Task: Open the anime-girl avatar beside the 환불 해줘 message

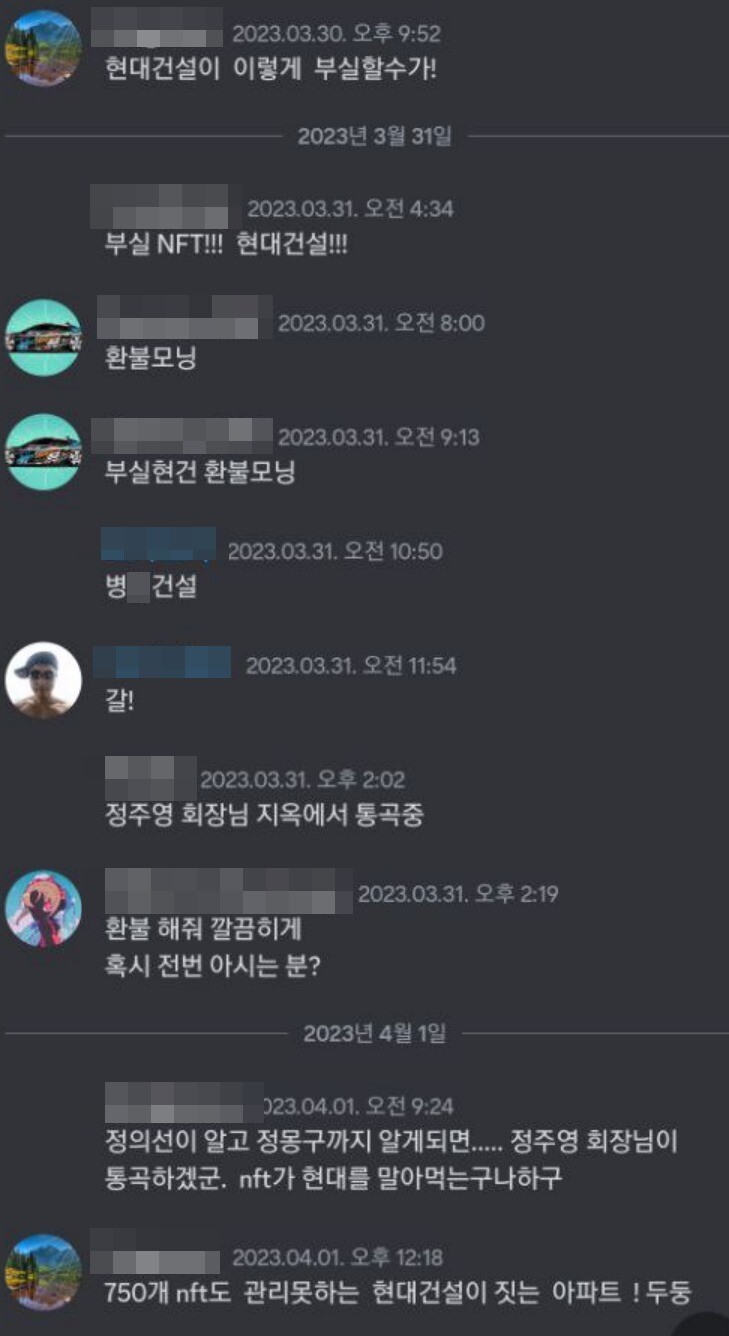Action: click(43, 908)
